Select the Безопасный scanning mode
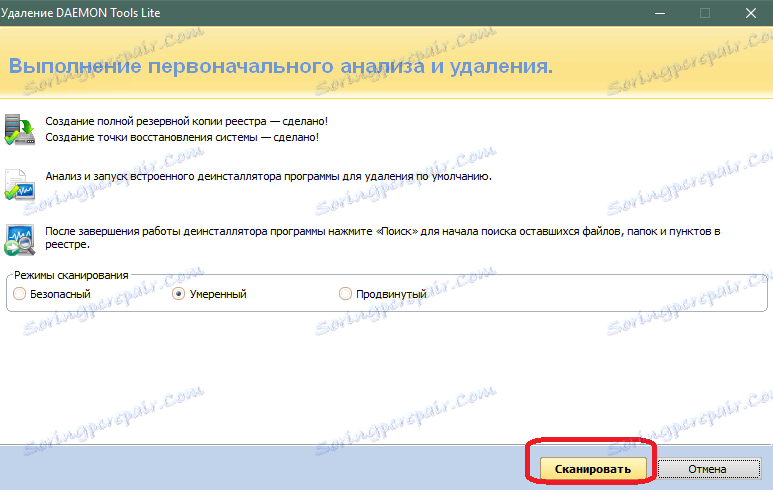Image resolution: width=773 pixels, height=490 pixels. 52,294
